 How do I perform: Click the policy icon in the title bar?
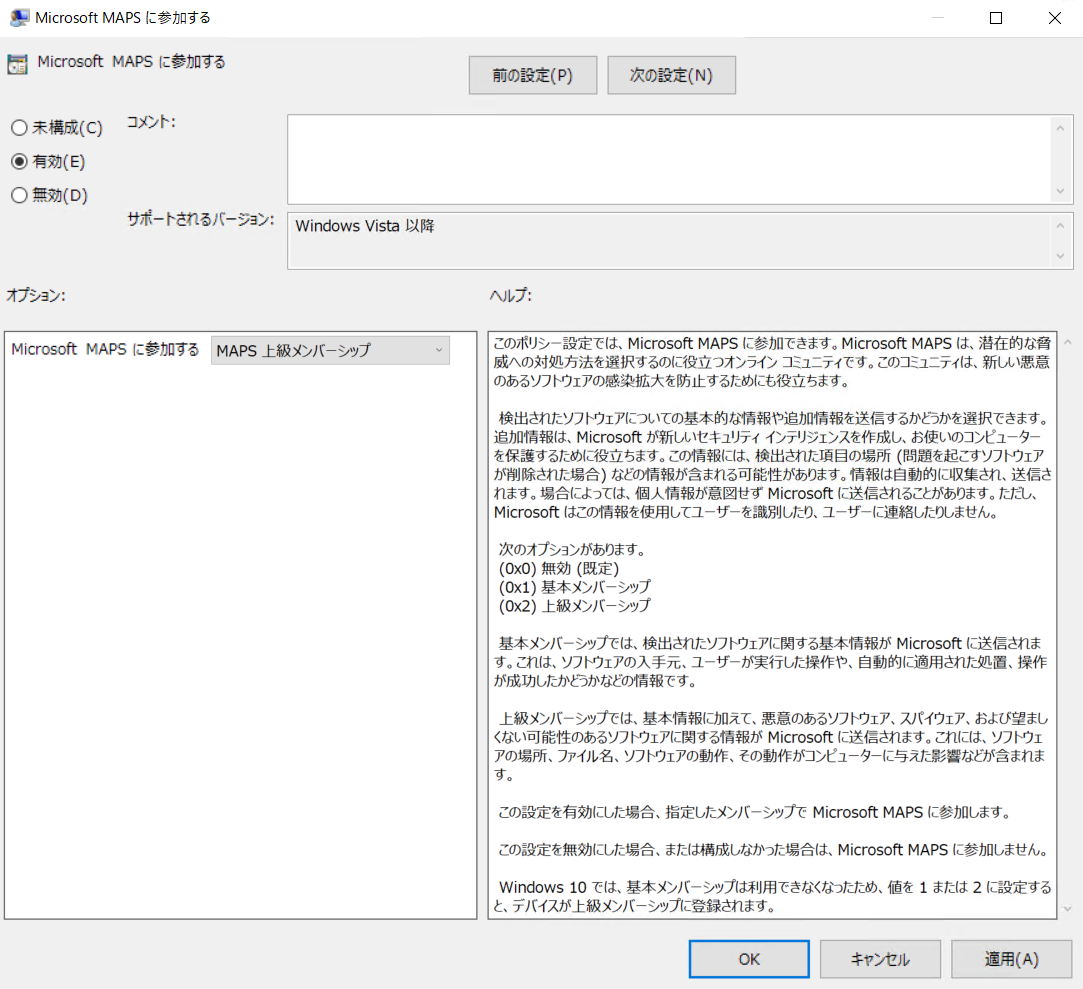(20, 17)
